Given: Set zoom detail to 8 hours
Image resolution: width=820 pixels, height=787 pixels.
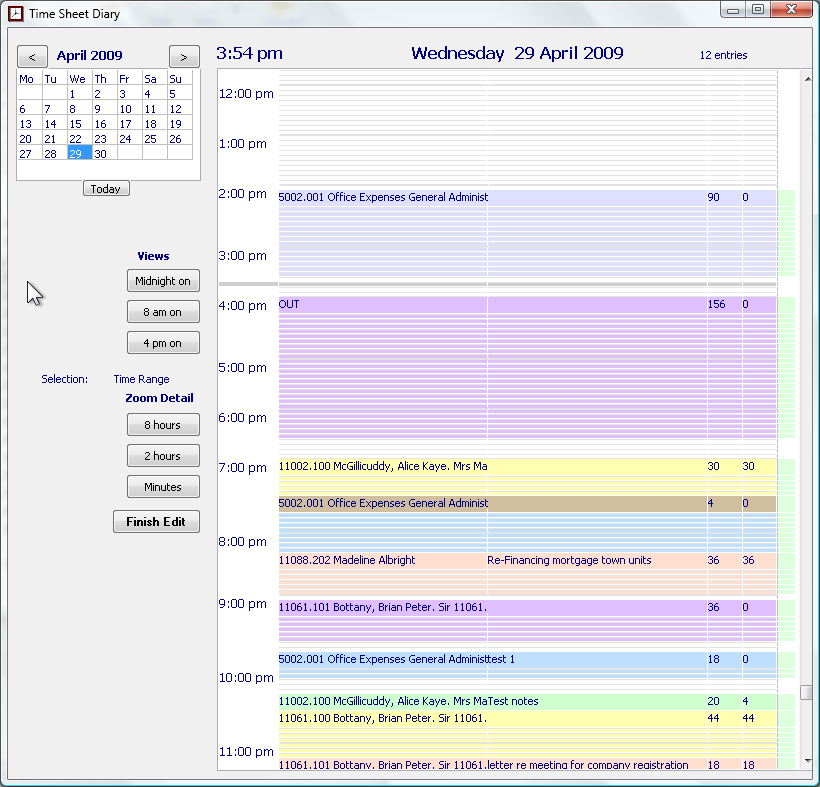Looking at the screenshot, I should 163,425.
